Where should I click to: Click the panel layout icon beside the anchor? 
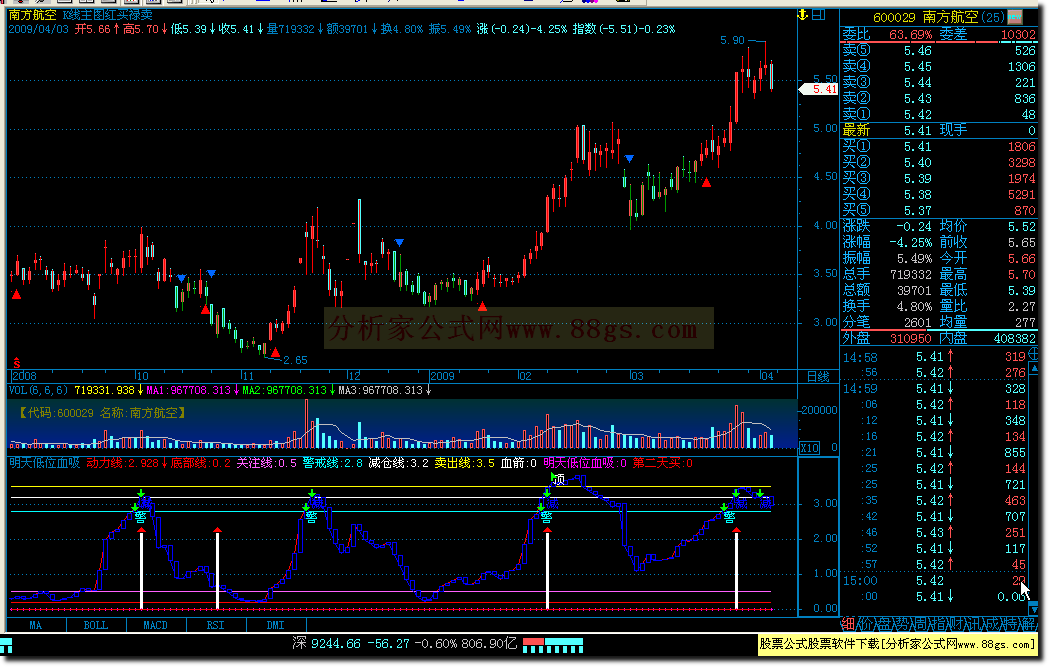(x=818, y=15)
